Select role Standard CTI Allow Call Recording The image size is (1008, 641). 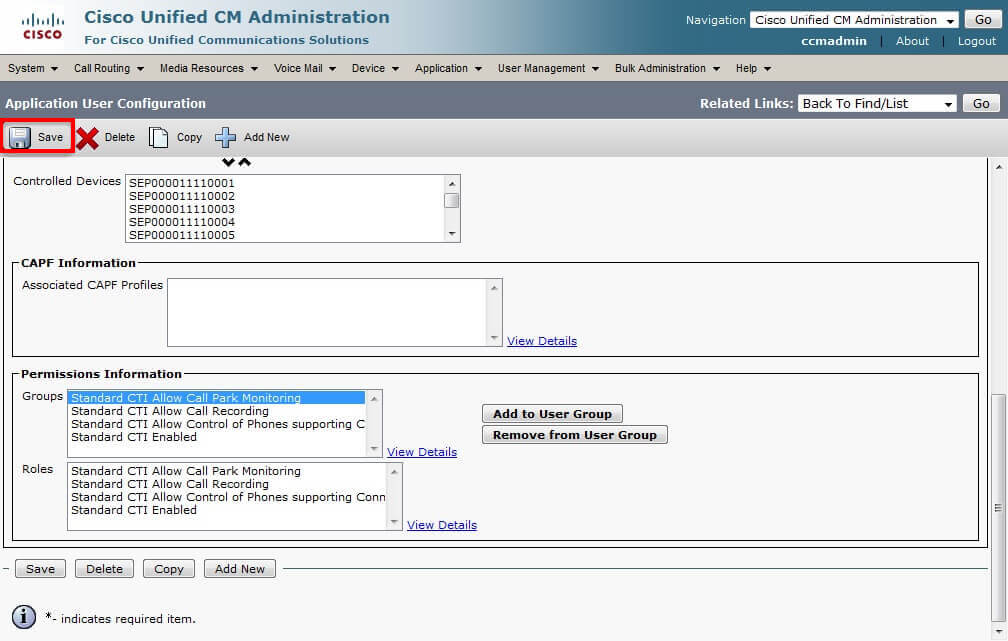click(x=170, y=484)
